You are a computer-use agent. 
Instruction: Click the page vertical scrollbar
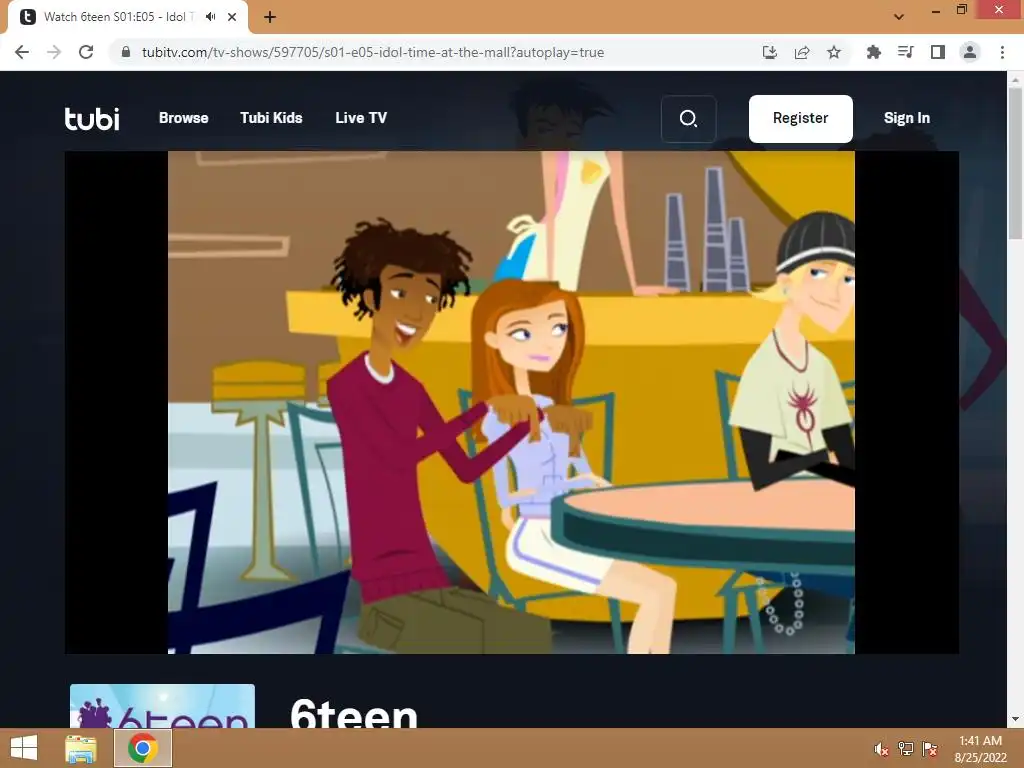(1015, 163)
